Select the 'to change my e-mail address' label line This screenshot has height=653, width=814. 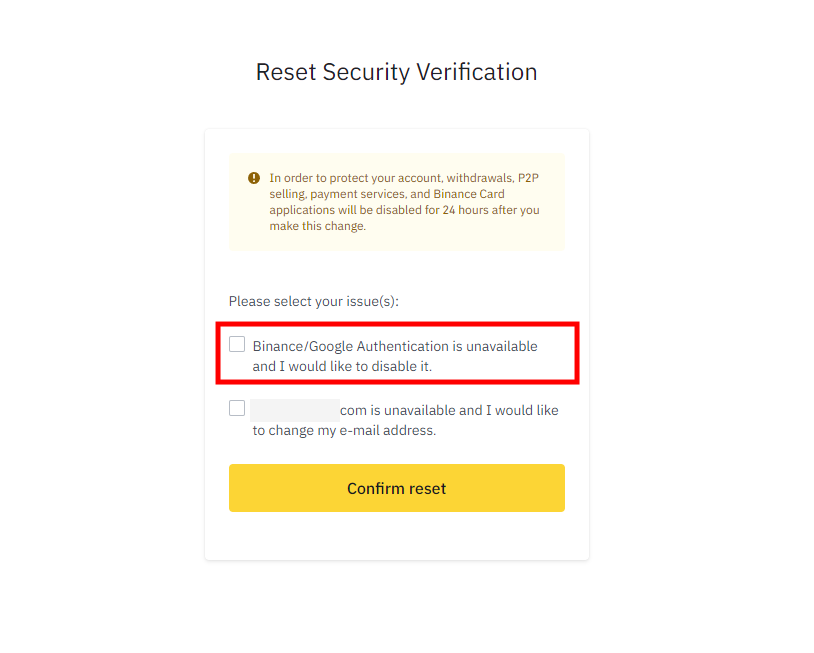[344, 431]
